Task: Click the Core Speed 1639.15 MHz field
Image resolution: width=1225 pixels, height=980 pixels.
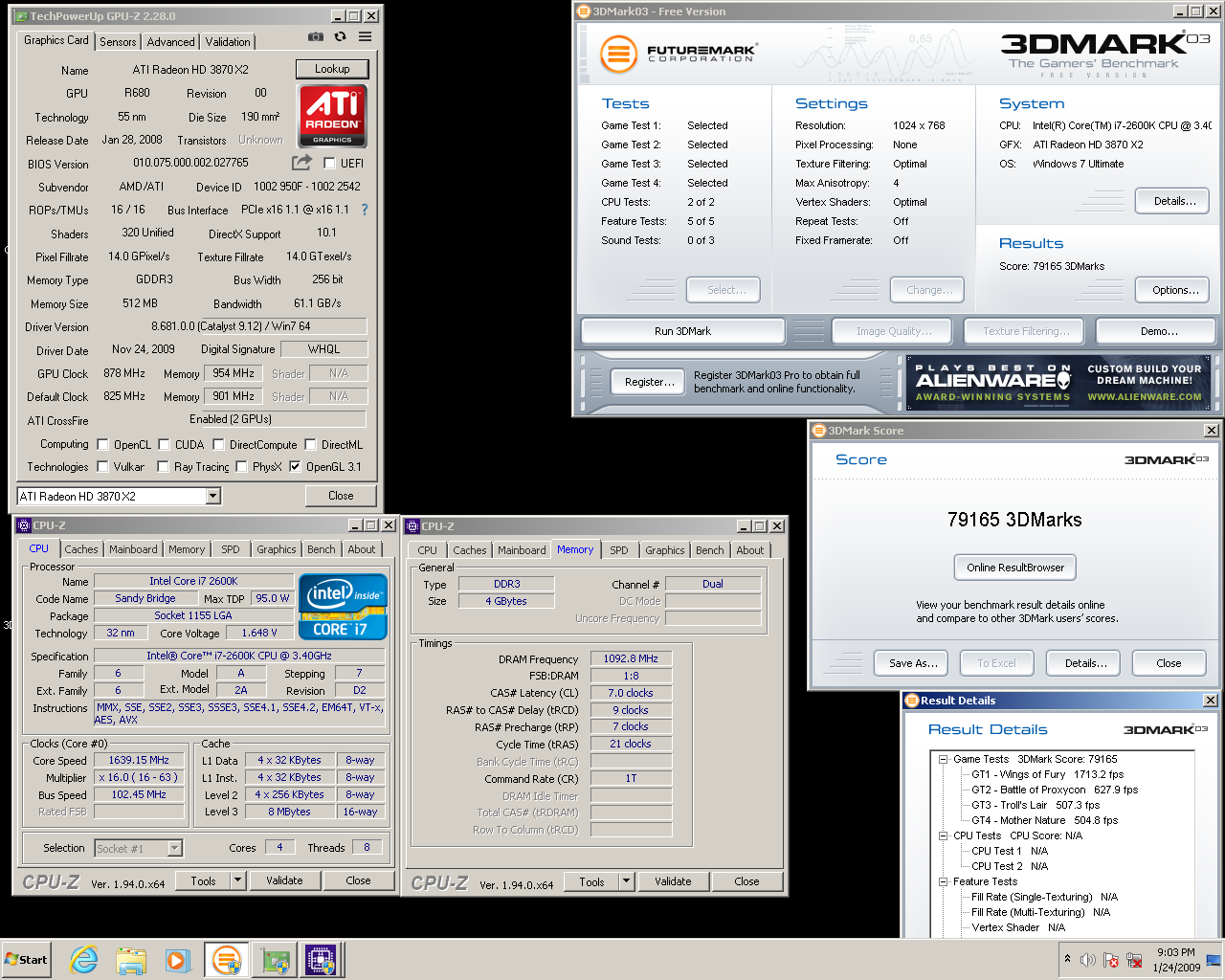Action: point(139,760)
